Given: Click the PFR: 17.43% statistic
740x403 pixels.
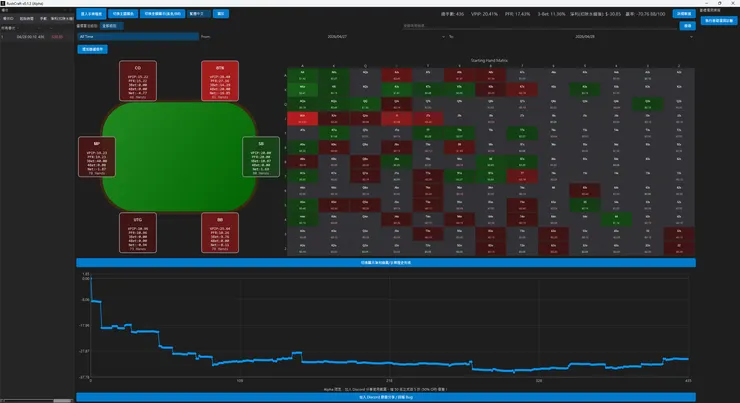Looking at the screenshot, I should tap(517, 14).
